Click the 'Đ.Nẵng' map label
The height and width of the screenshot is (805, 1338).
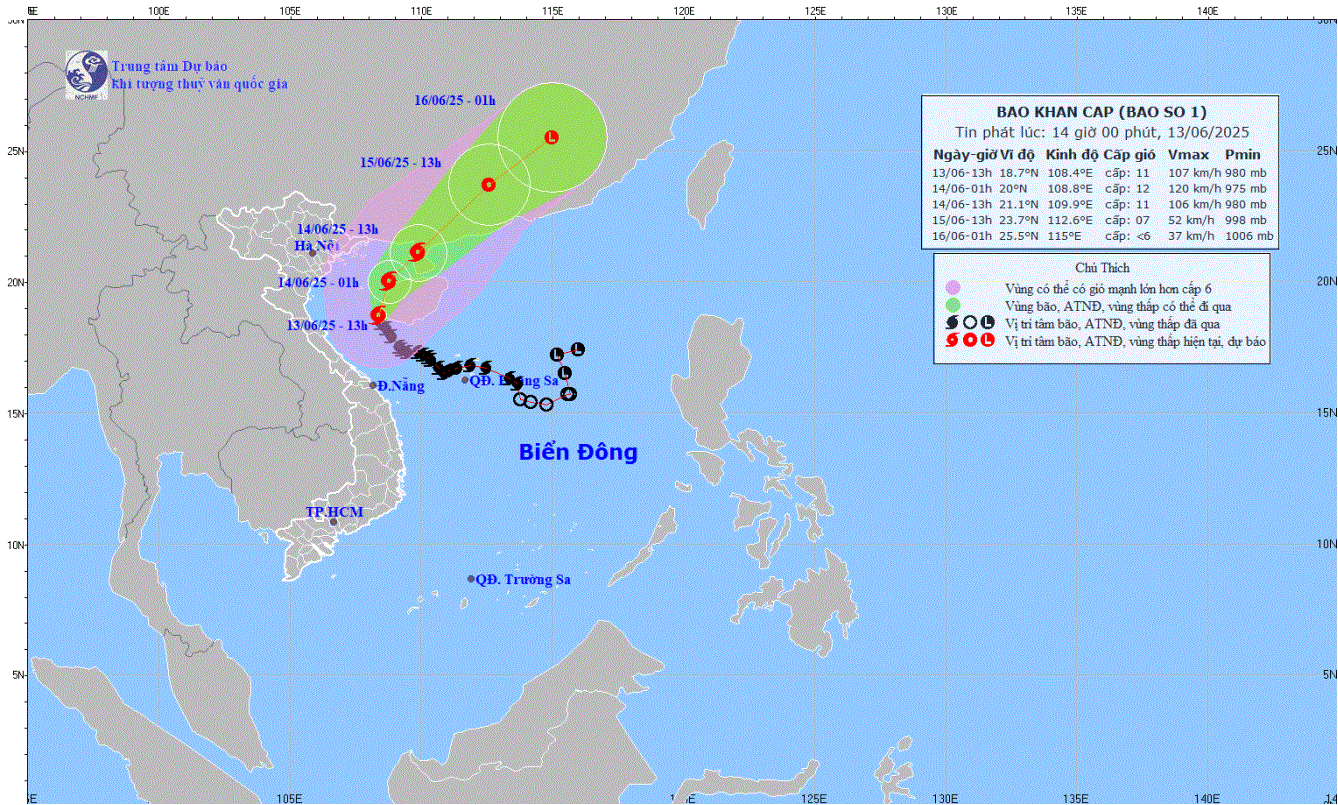click(x=401, y=385)
